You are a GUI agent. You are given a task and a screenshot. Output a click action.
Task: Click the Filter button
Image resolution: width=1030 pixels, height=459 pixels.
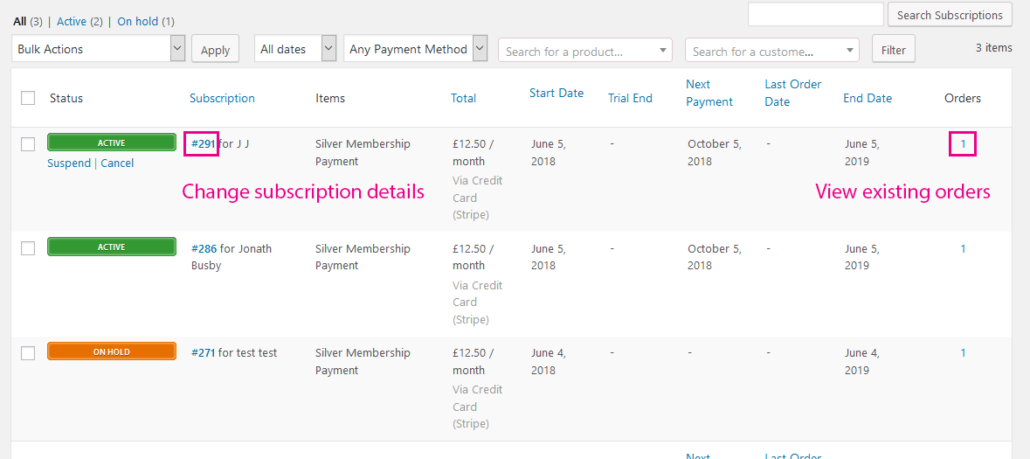(893, 50)
